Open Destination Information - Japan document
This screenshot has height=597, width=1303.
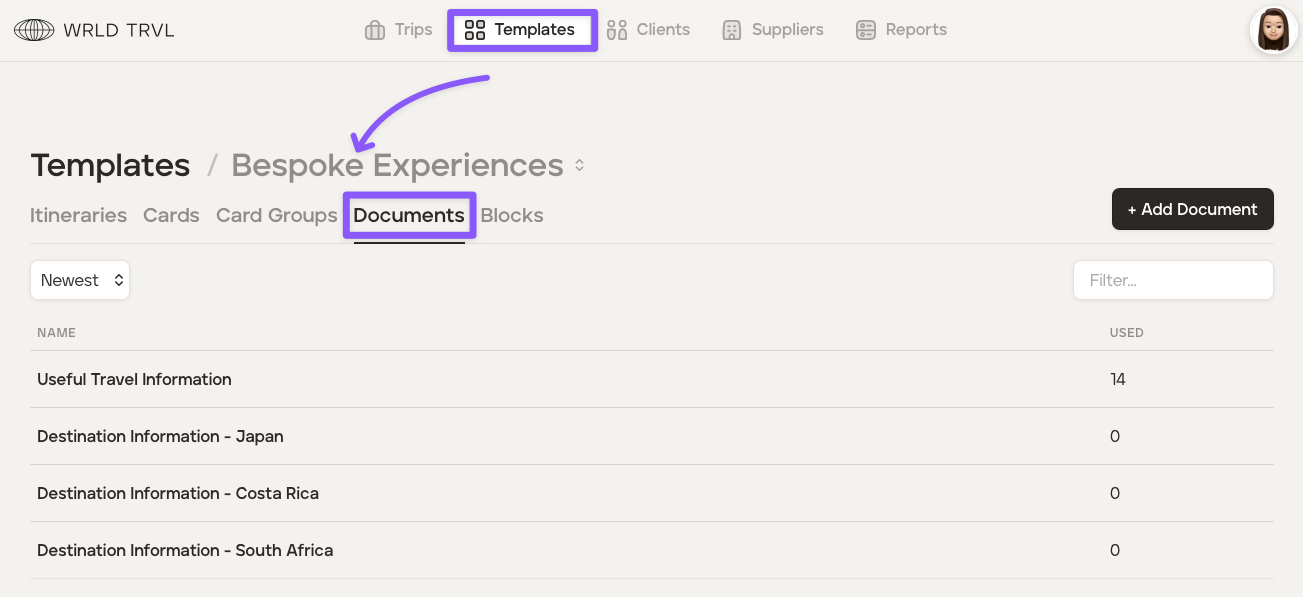point(160,436)
